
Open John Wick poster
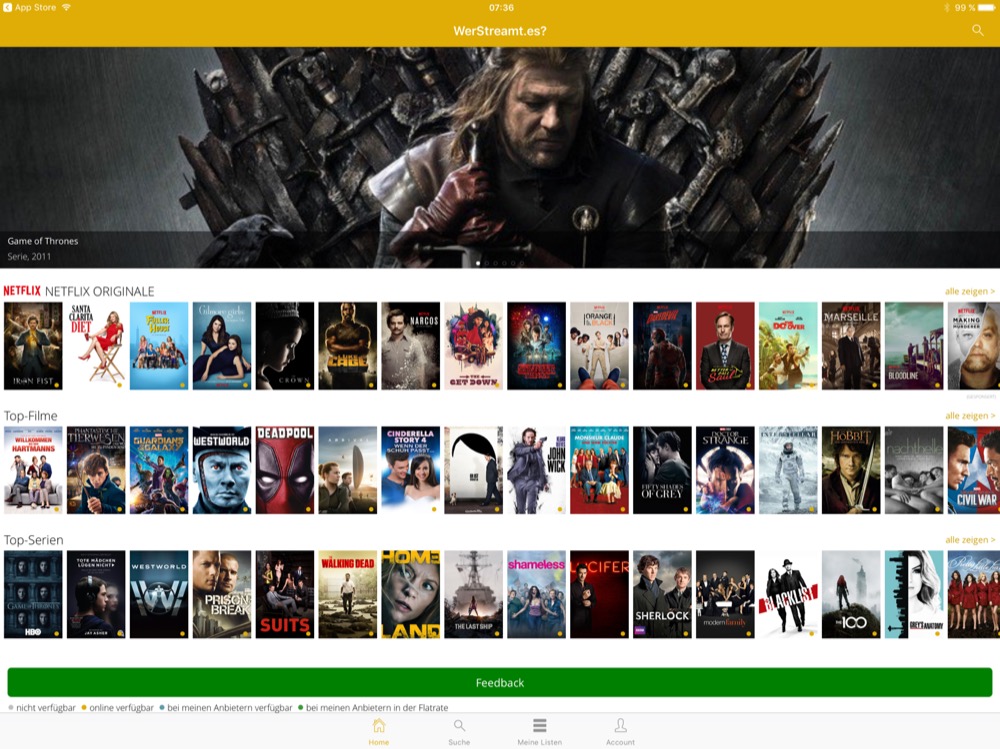coord(536,470)
